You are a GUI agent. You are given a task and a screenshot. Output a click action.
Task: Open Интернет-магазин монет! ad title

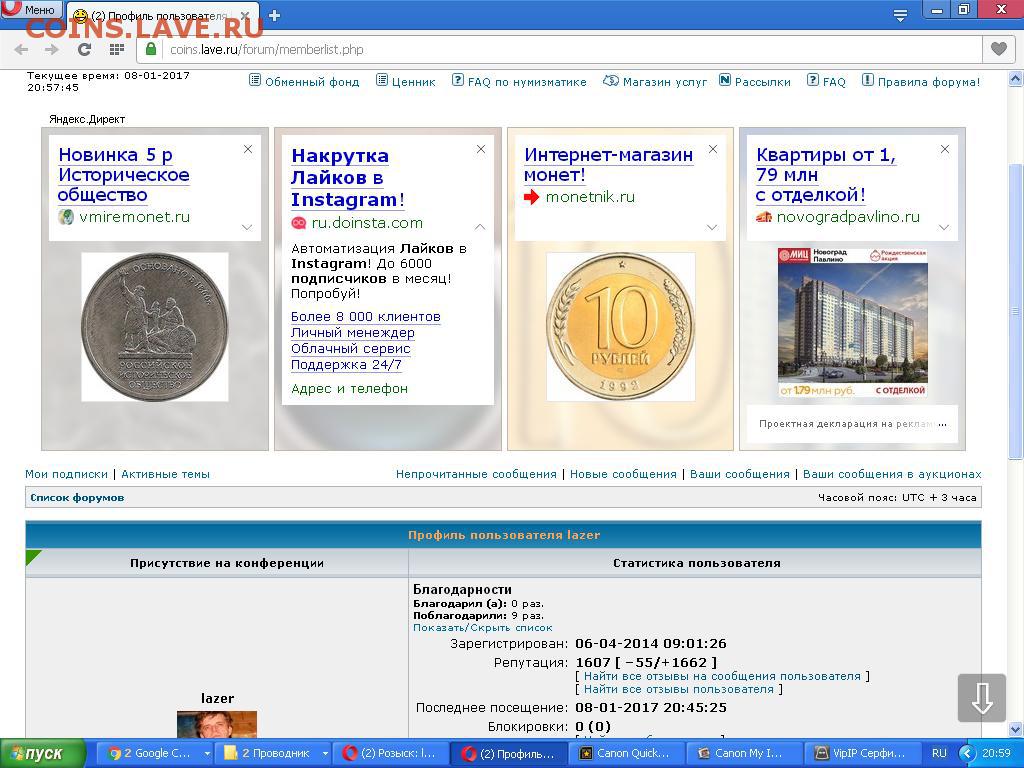tap(608, 165)
